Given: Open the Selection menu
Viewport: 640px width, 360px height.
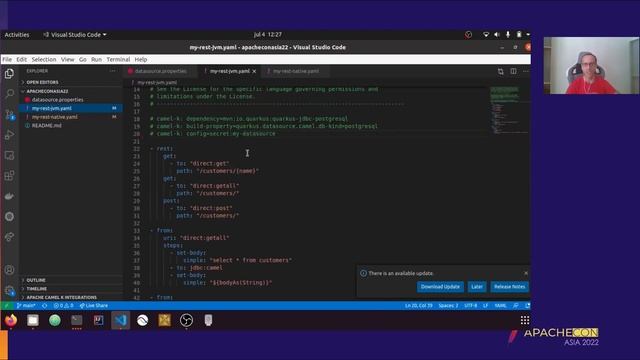Looking at the screenshot, I should [x=44, y=60].
